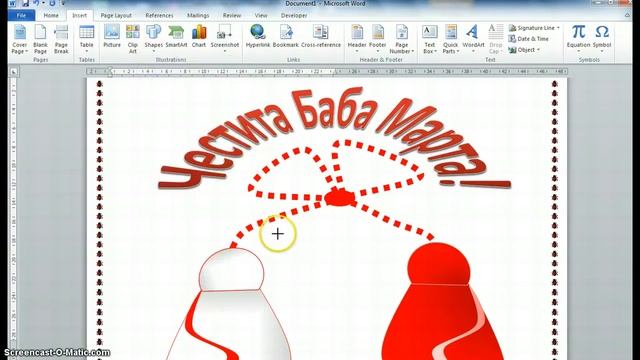Screen dimensions: 640x360
Task: Open the Header options
Action: pyautogui.click(x=357, y=40)
